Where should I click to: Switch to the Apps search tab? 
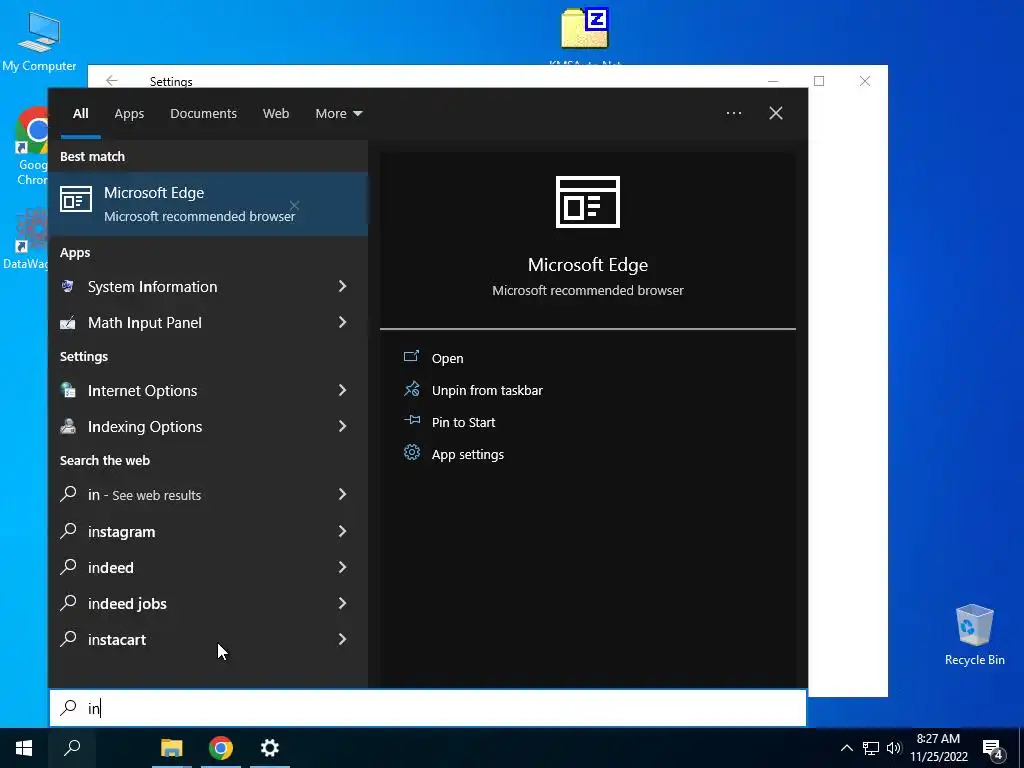129,113
